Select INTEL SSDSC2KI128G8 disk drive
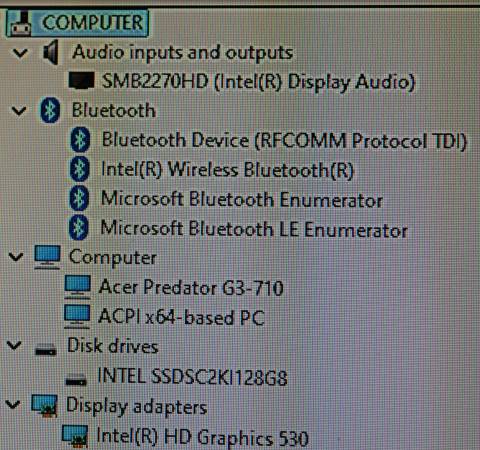 (192, 376)
